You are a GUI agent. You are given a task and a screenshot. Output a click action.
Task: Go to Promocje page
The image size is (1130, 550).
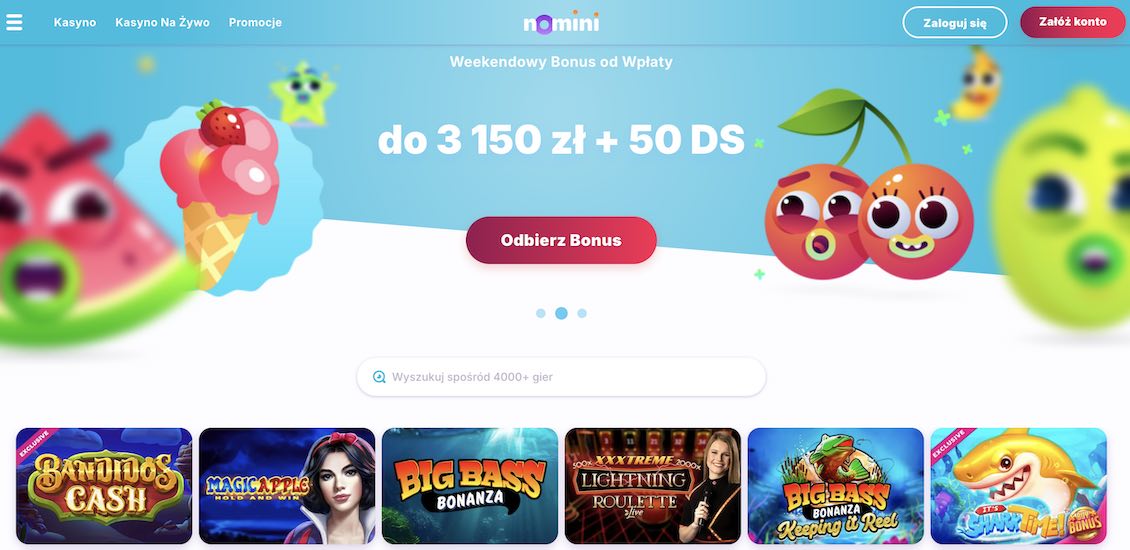(x=255, y=22)
